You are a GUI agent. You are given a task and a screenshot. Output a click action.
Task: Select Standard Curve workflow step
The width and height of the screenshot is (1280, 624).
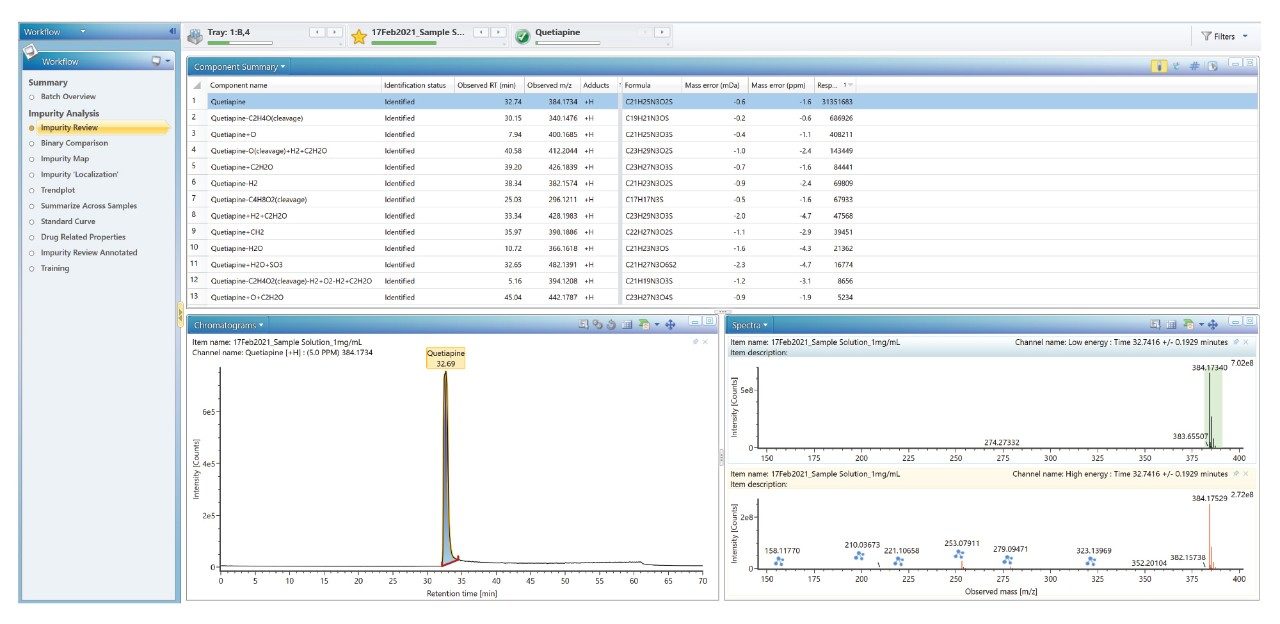click(69, 221)
